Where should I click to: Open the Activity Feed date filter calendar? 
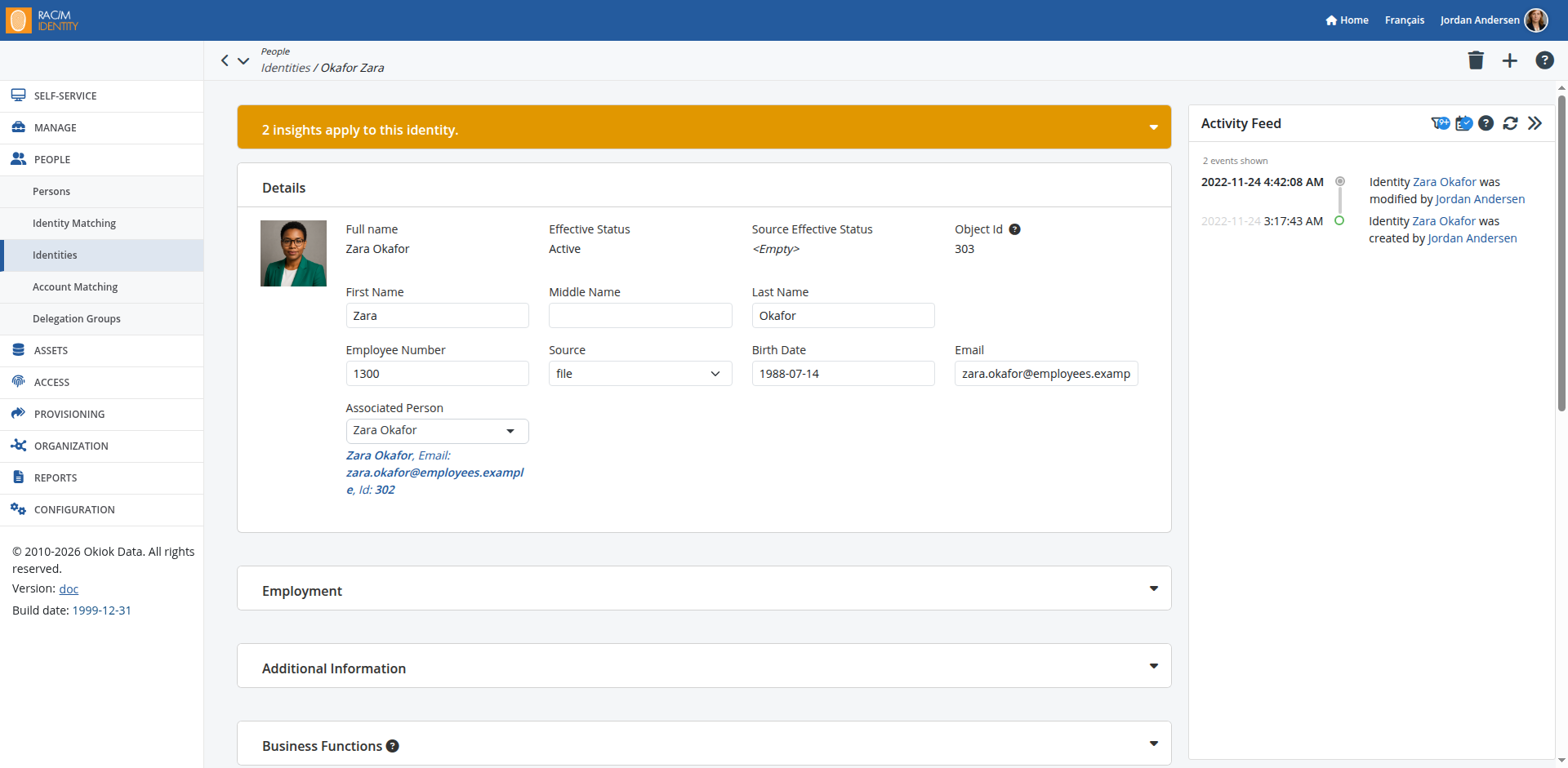[1464, 123]
